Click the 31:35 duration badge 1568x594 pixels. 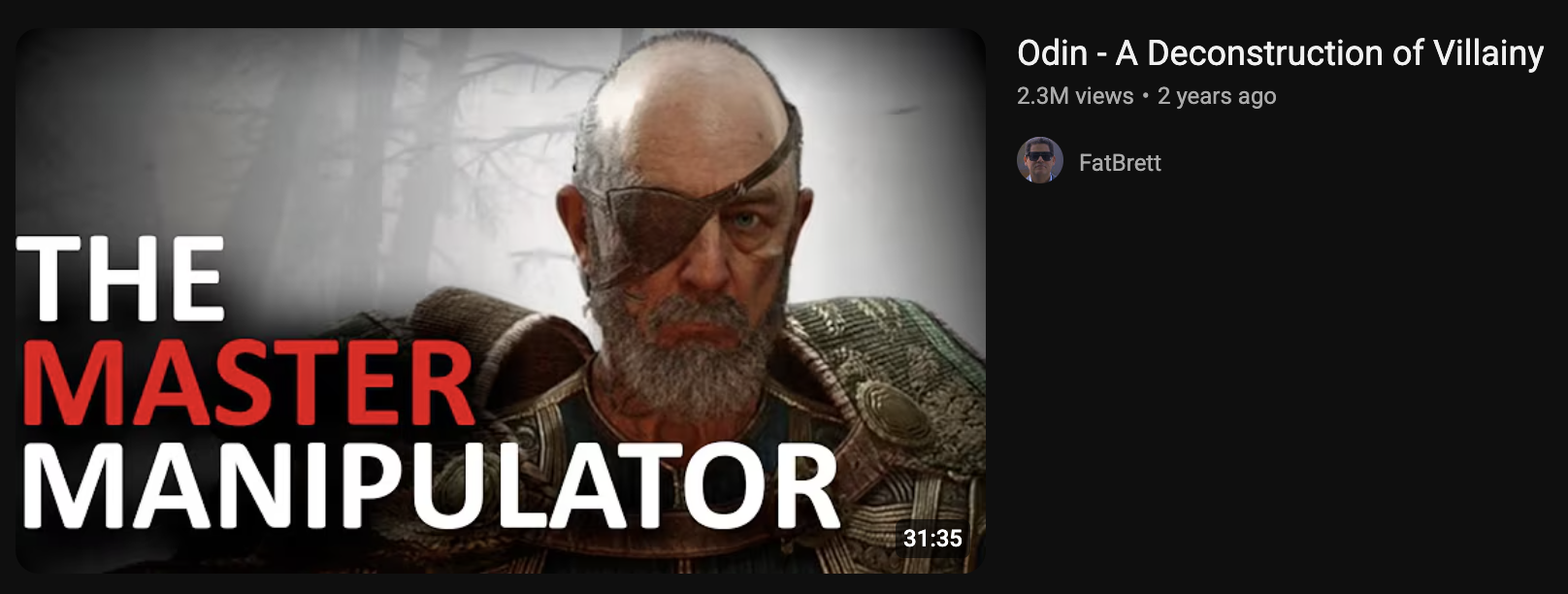point(932,538)
